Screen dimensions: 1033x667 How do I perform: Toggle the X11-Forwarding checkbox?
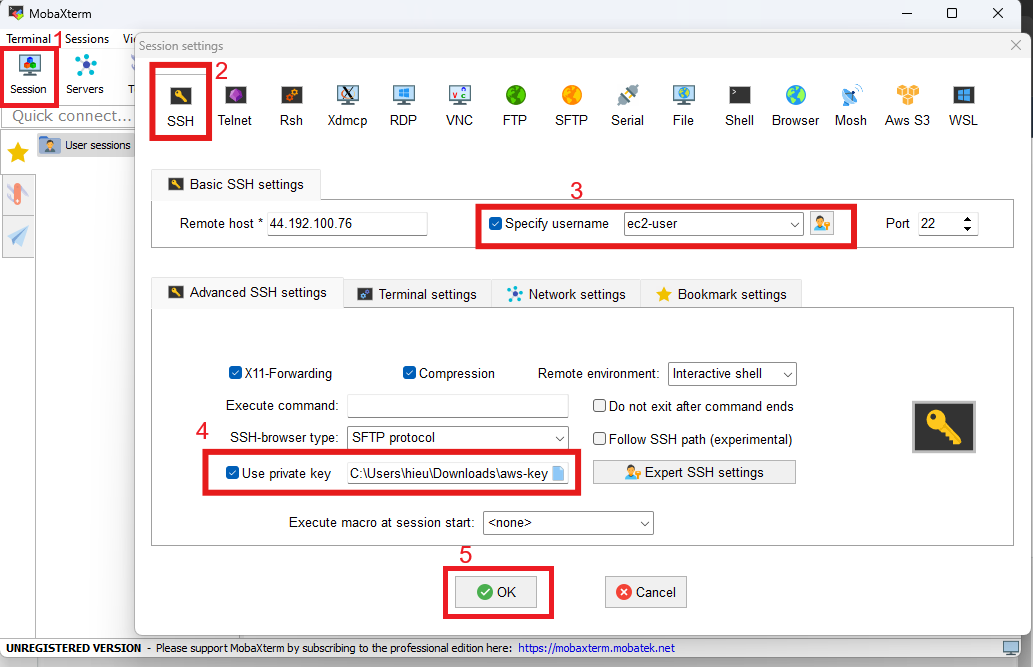click(235, 373)
